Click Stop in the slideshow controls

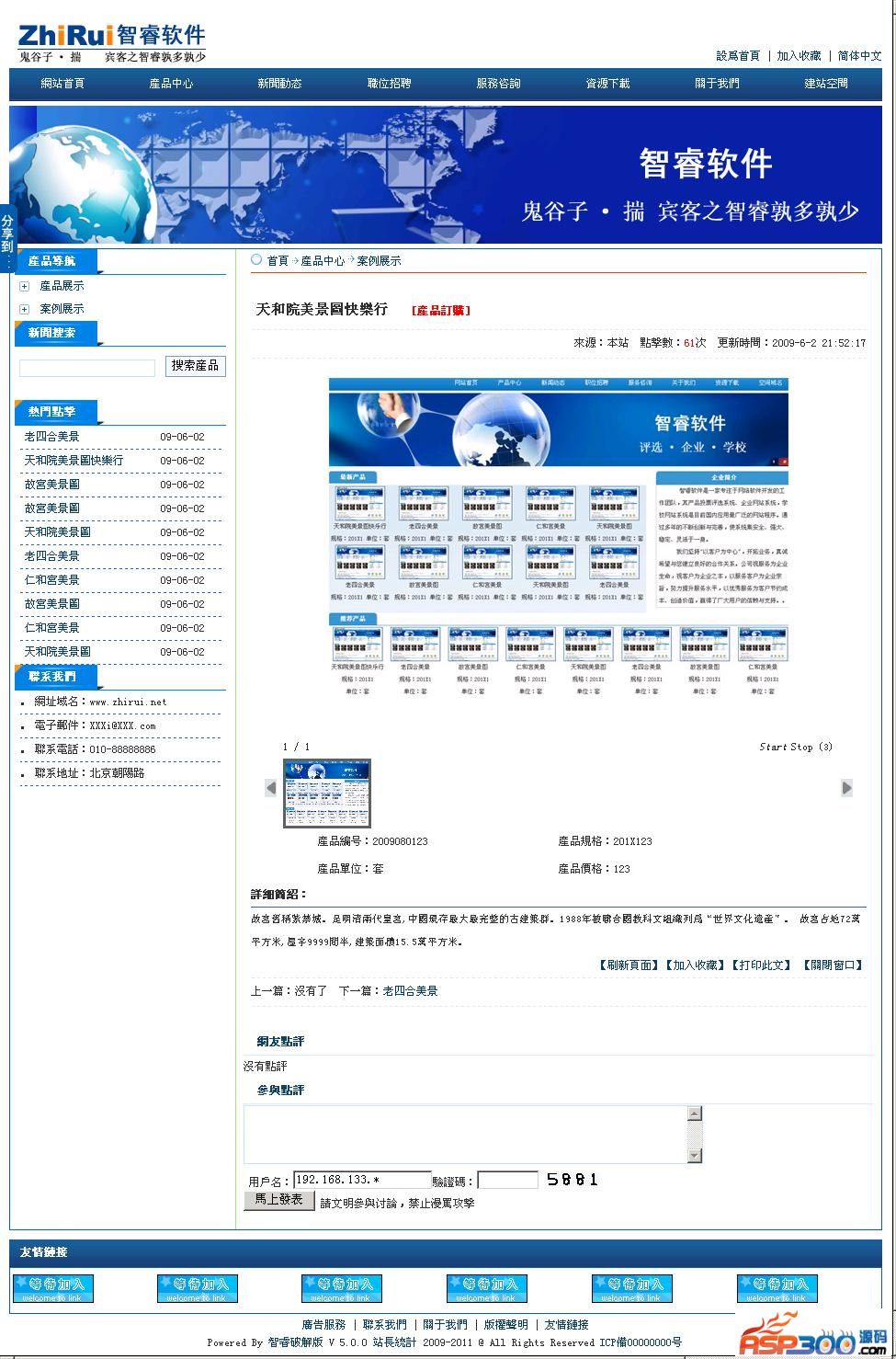tap(802, 747)
